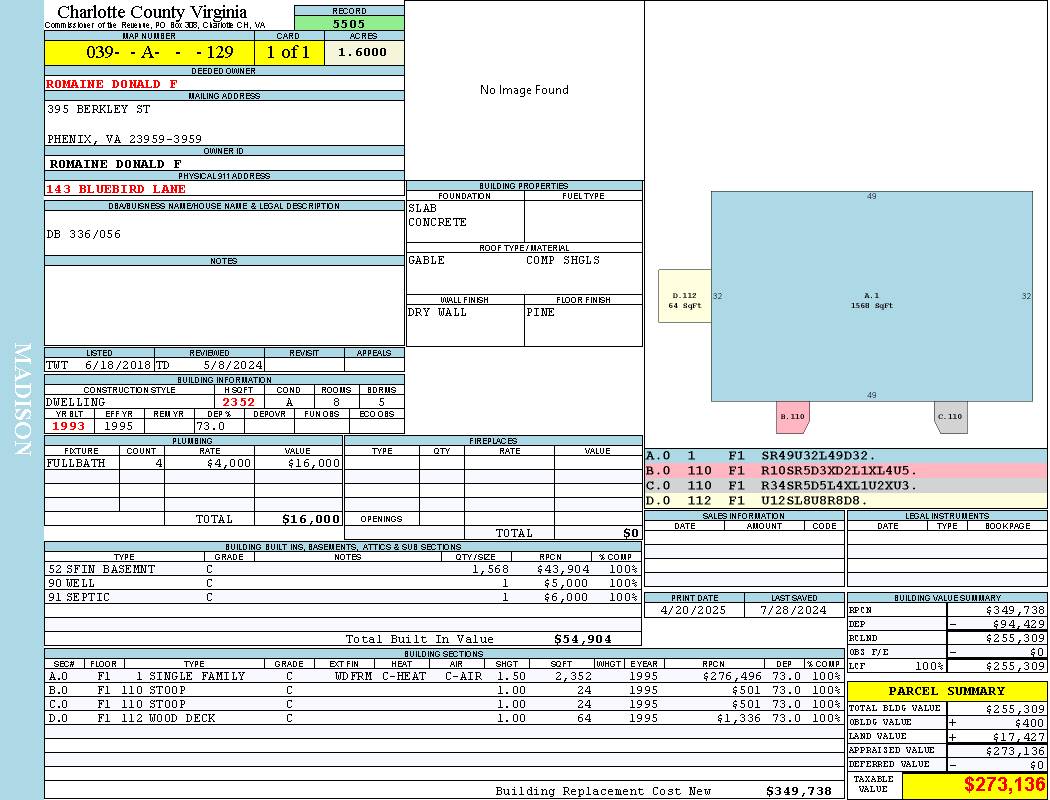Click the No Image Found placeholder
1050x800 pixels.
(524, 90)
